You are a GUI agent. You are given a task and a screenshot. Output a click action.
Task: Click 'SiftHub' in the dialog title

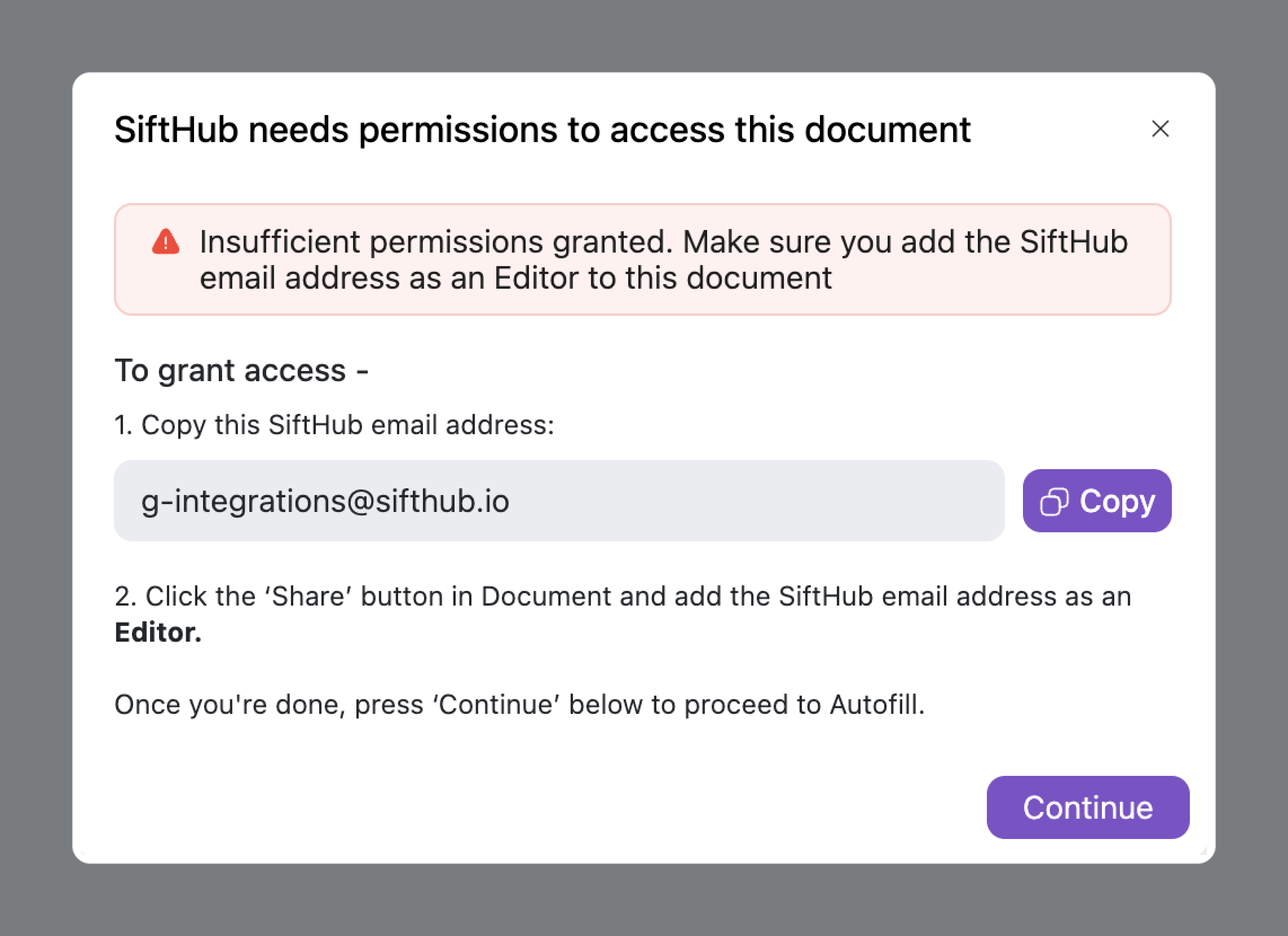click(176, 130)
